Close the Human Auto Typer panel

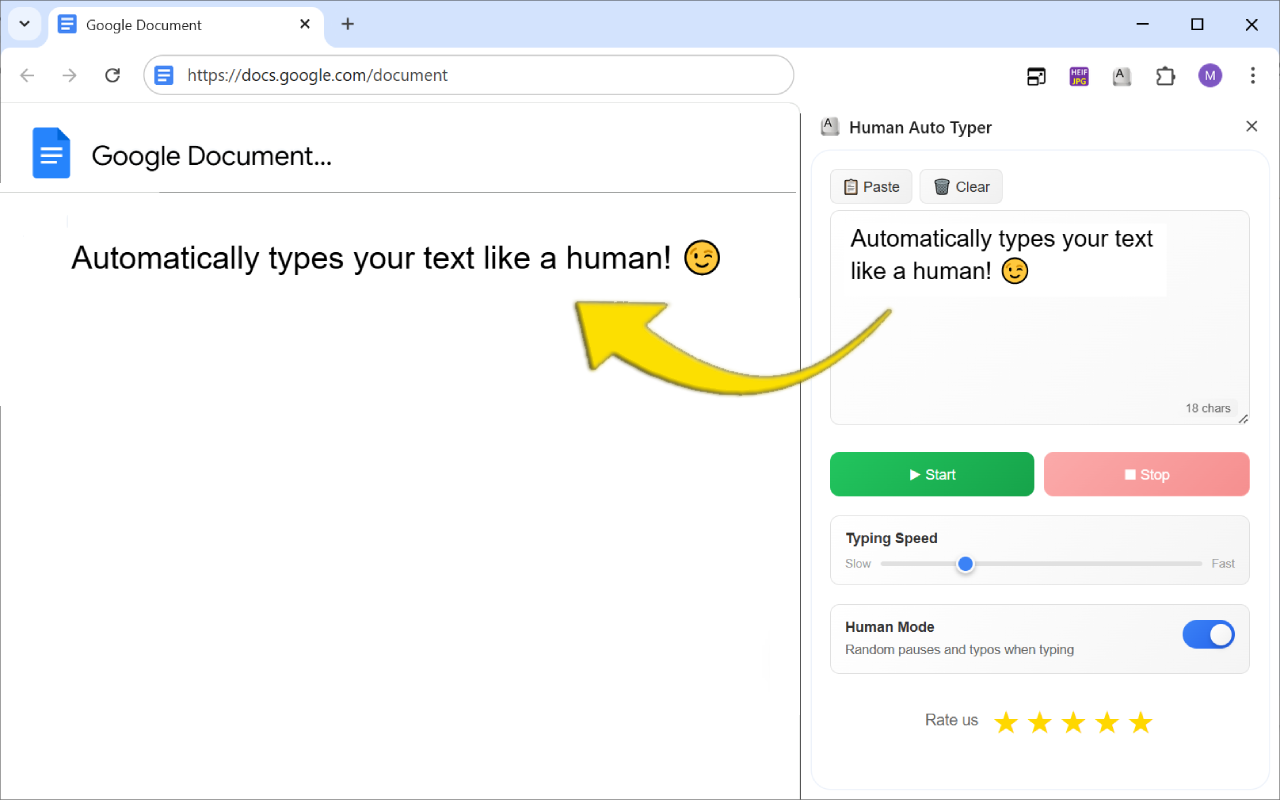point(1251,126)
